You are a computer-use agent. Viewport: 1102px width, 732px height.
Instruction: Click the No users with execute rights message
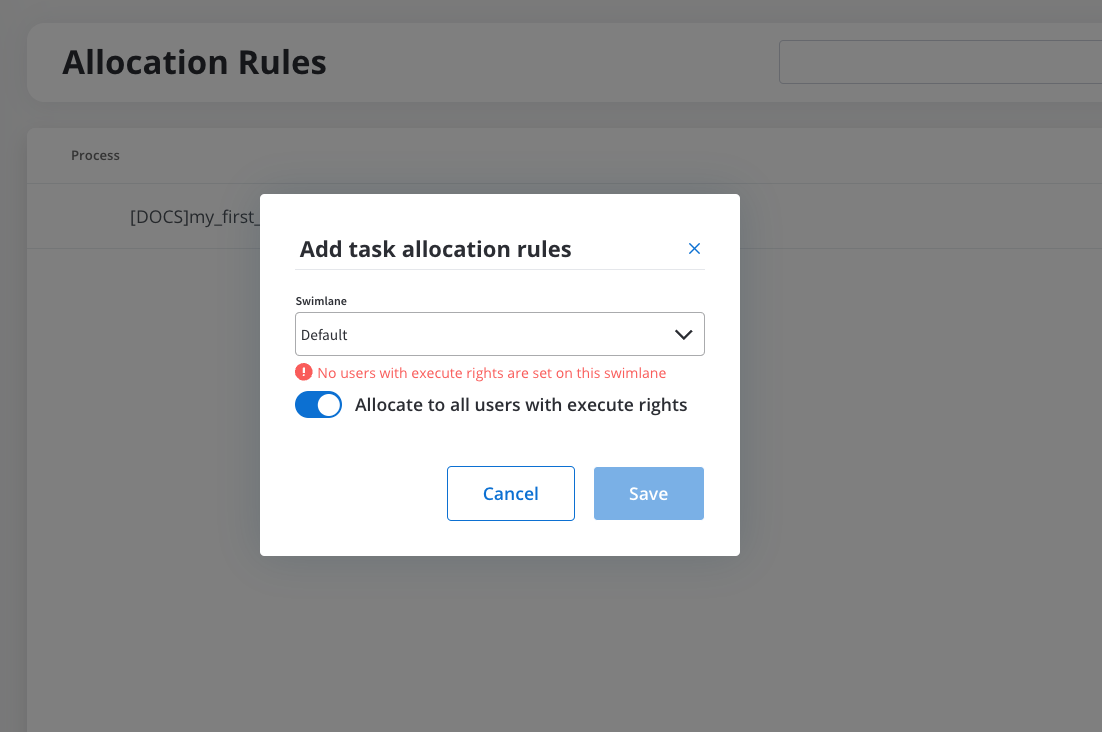[491, 373]
